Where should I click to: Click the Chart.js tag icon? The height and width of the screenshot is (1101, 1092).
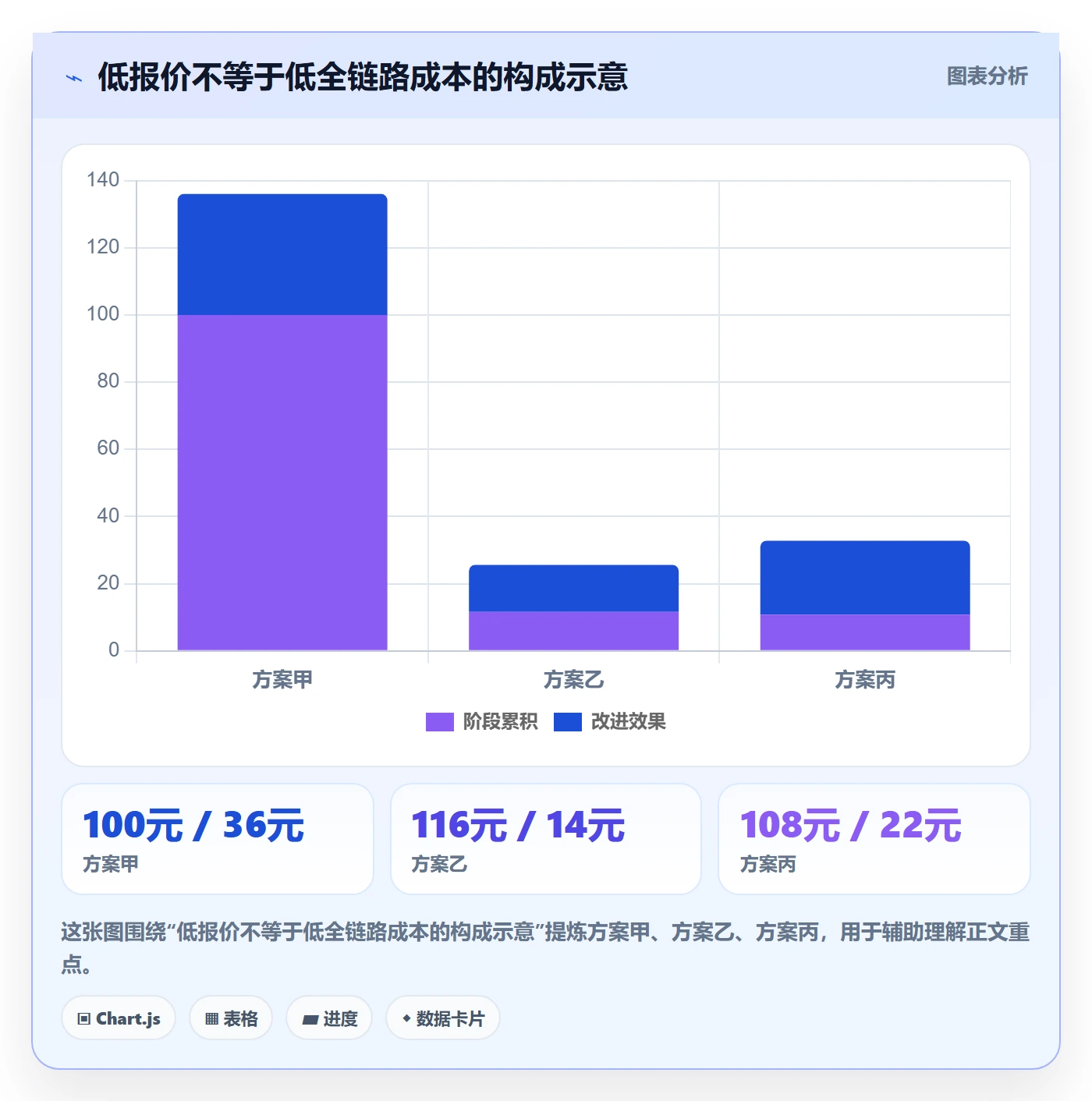(x=84, y=1019)
